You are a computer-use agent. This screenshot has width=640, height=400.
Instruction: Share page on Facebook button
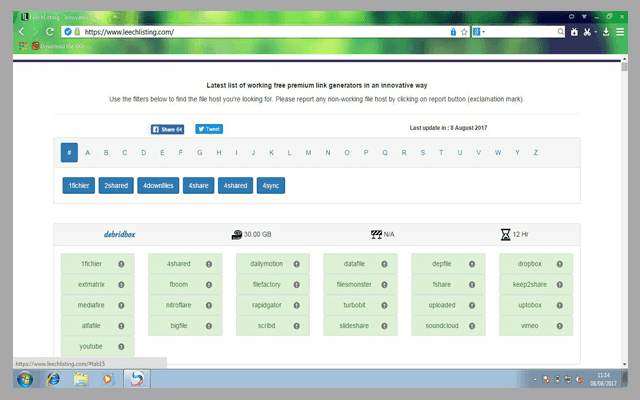(x=167, y=129)
